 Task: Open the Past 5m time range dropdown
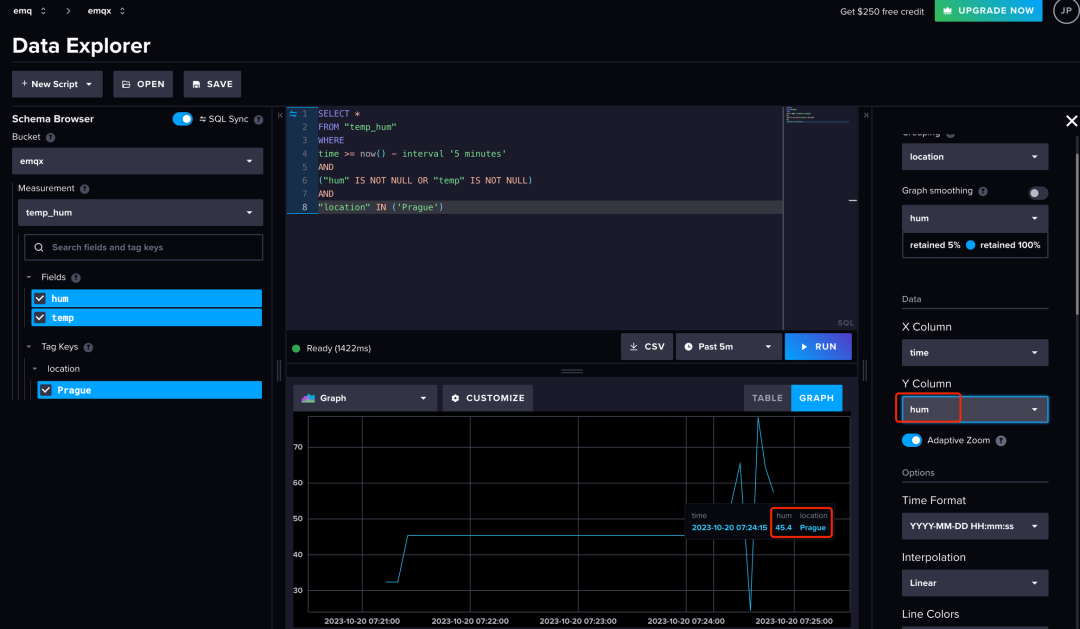(x=727, y=346)
